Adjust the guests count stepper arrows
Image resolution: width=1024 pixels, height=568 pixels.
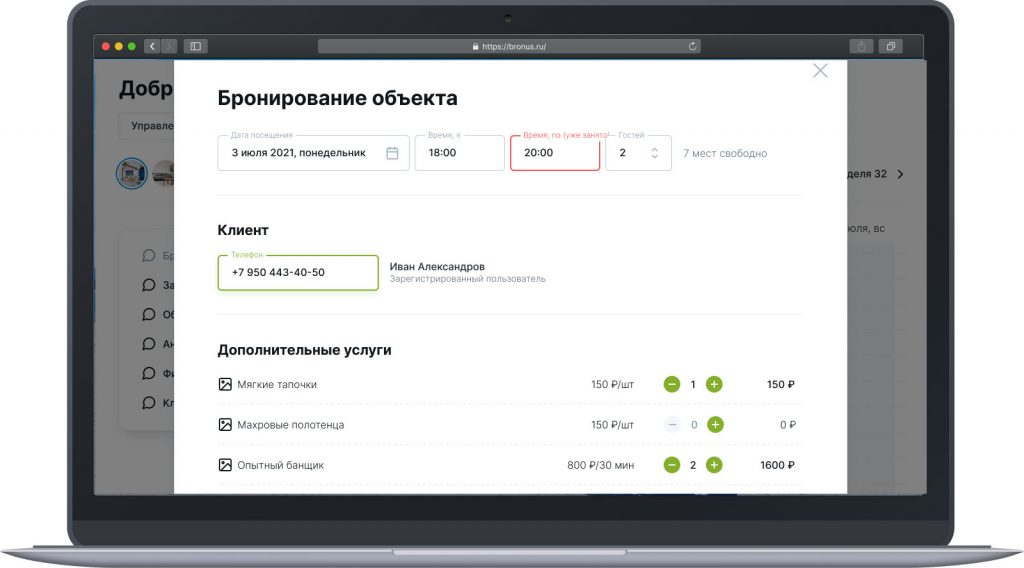pos(654,153)
